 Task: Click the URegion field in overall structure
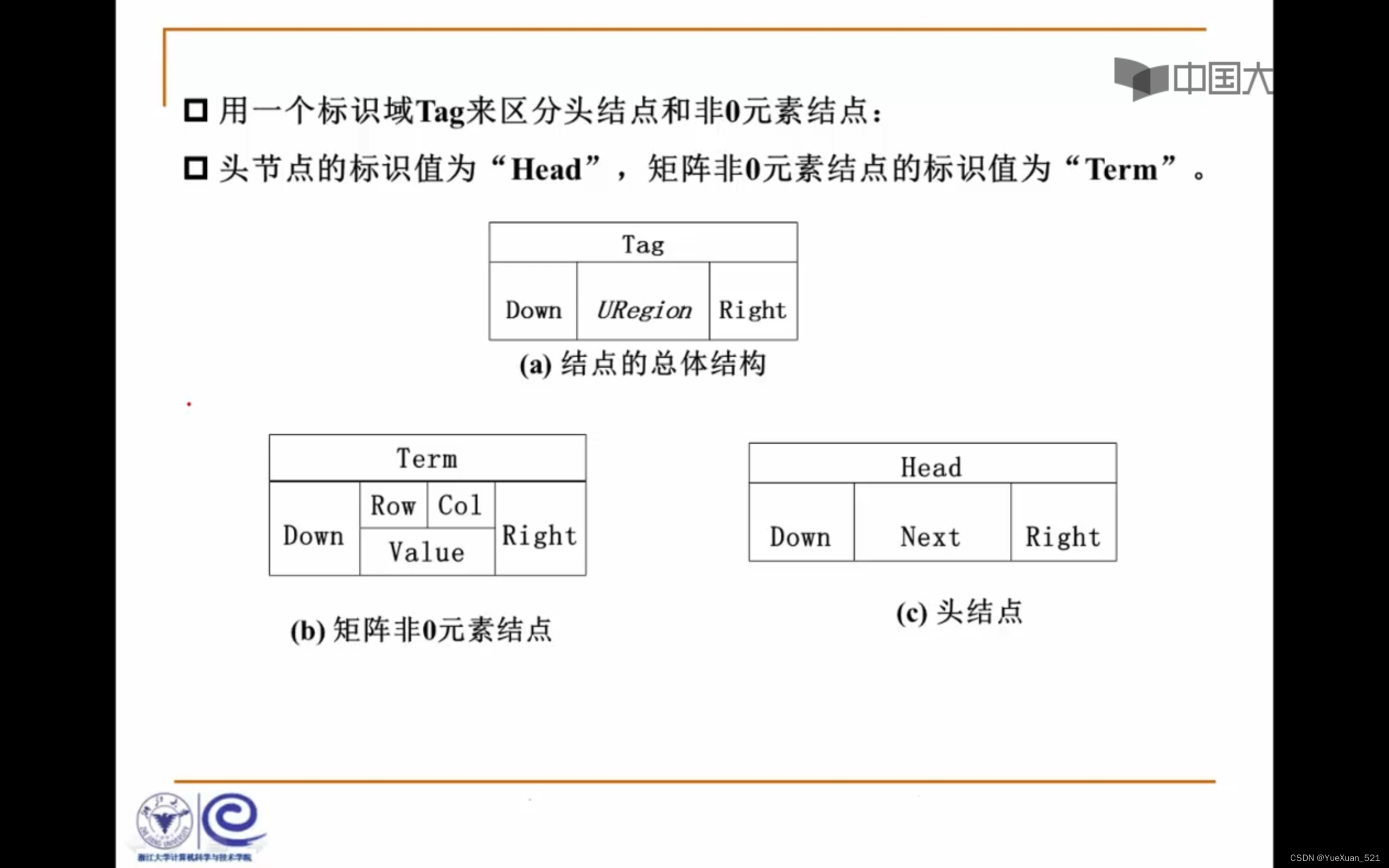640,309
